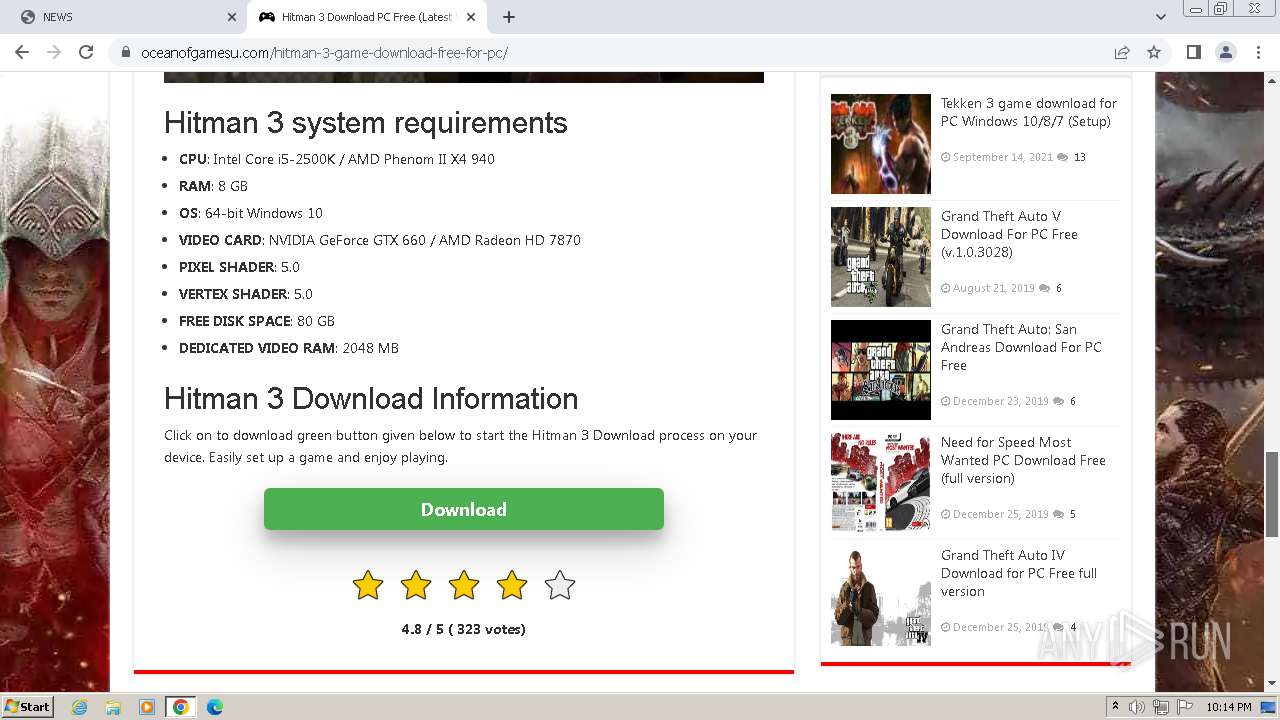Launch Internet Explorer from the taskbar
Viewport: 1280px width, 720px height.
coord(79,707)
